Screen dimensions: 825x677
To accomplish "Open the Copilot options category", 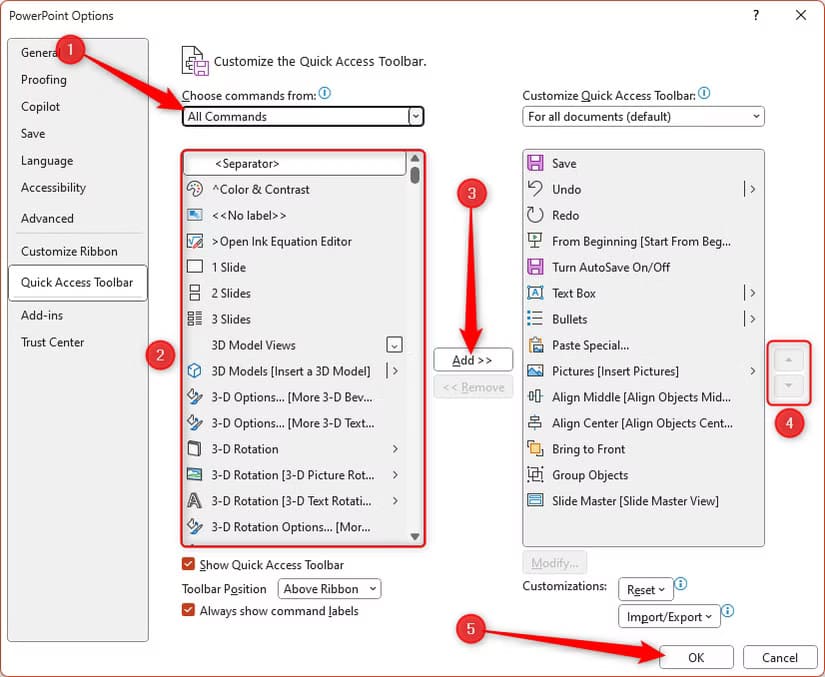I will pyautogui.click(x=78, y=106).
